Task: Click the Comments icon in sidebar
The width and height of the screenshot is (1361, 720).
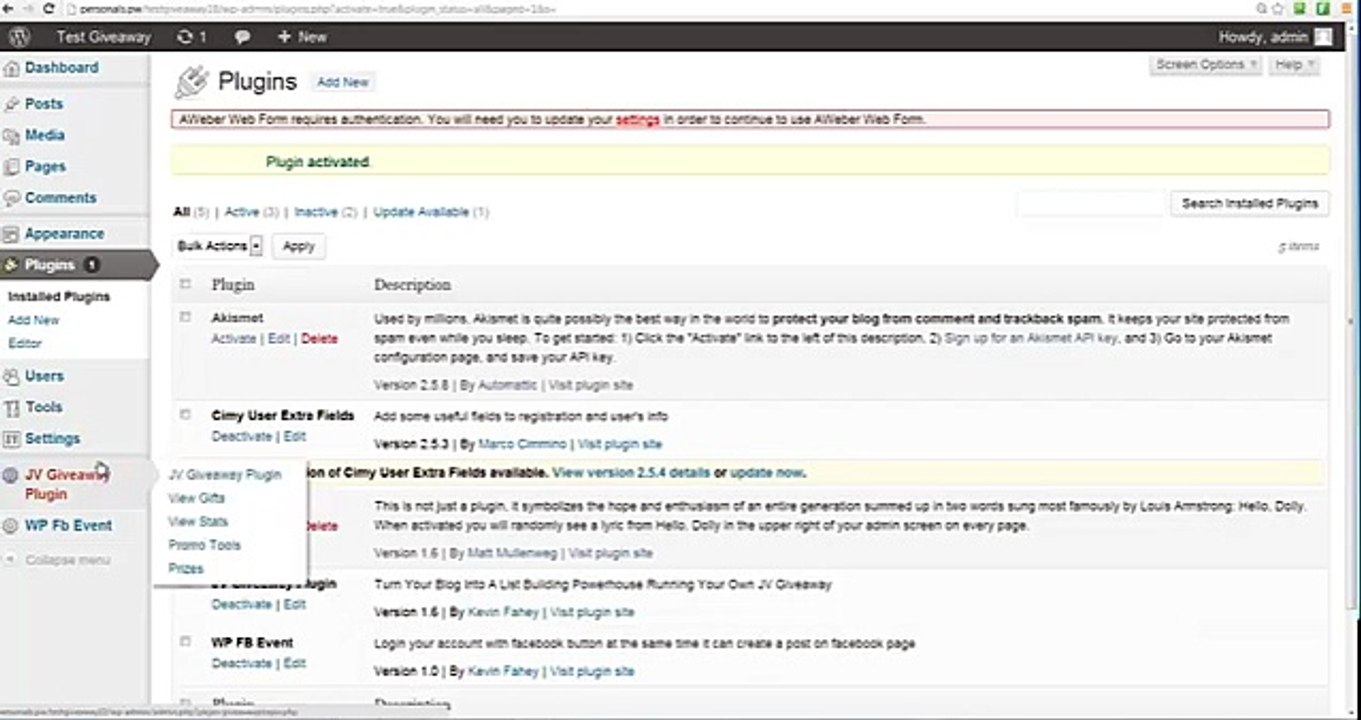Action: point(11,198)
